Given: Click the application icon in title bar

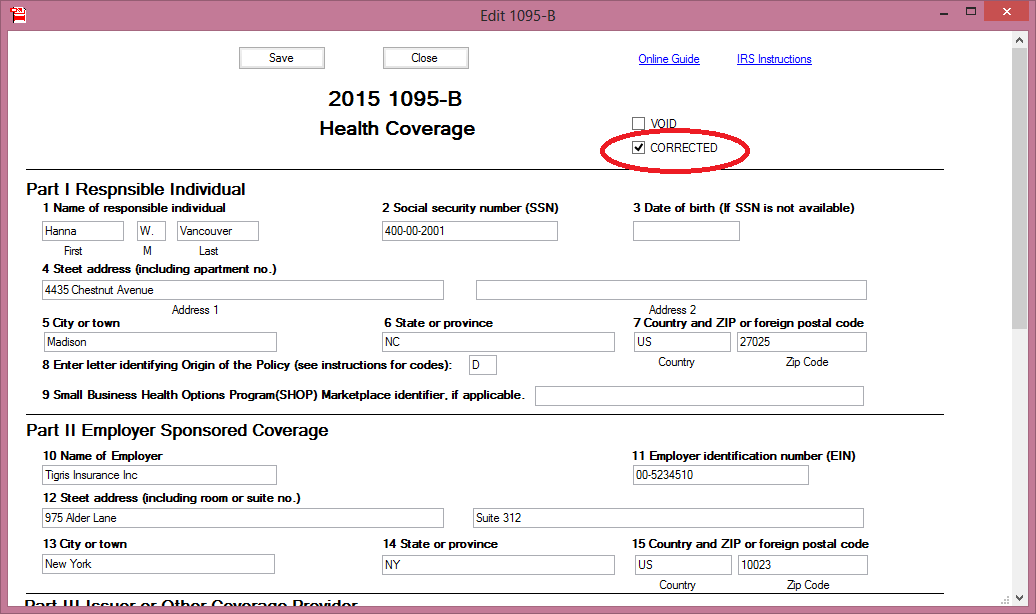Looking at the screenshot, I should 16,13.
